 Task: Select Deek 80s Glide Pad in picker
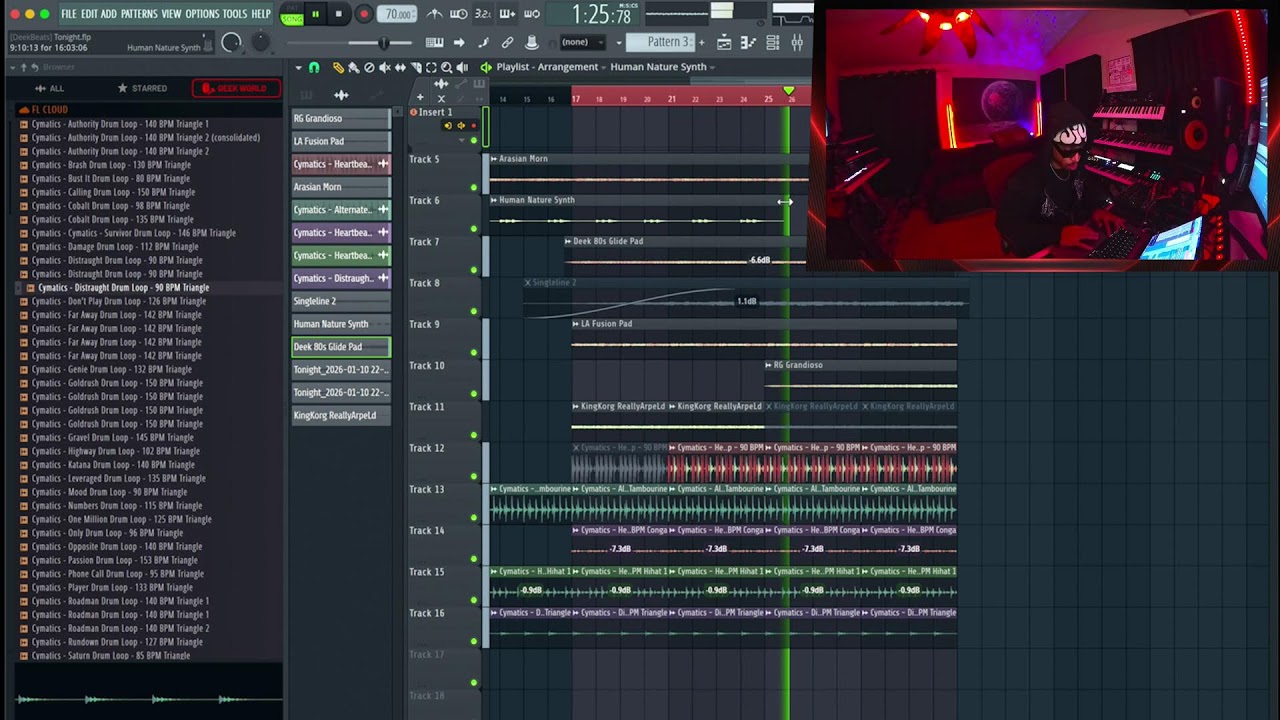coord(341,347)
